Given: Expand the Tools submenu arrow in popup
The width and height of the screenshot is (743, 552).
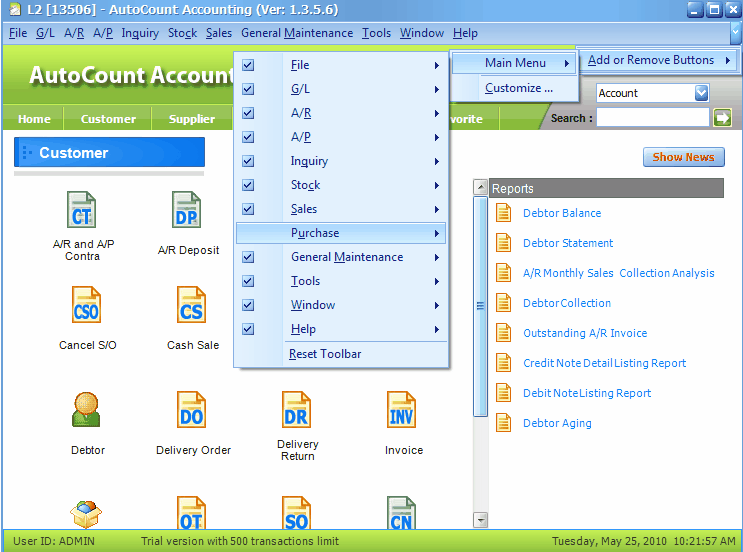Looking at the screenshot, I should coord(437,281).
